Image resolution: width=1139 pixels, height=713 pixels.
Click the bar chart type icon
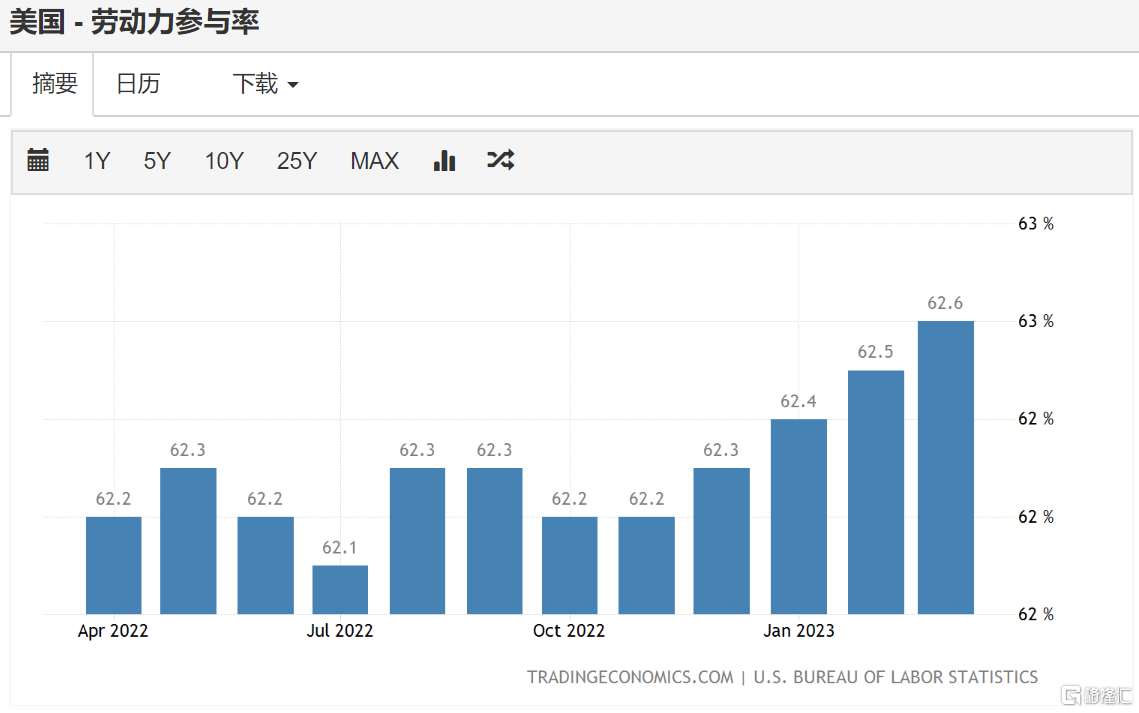(445, 160)
